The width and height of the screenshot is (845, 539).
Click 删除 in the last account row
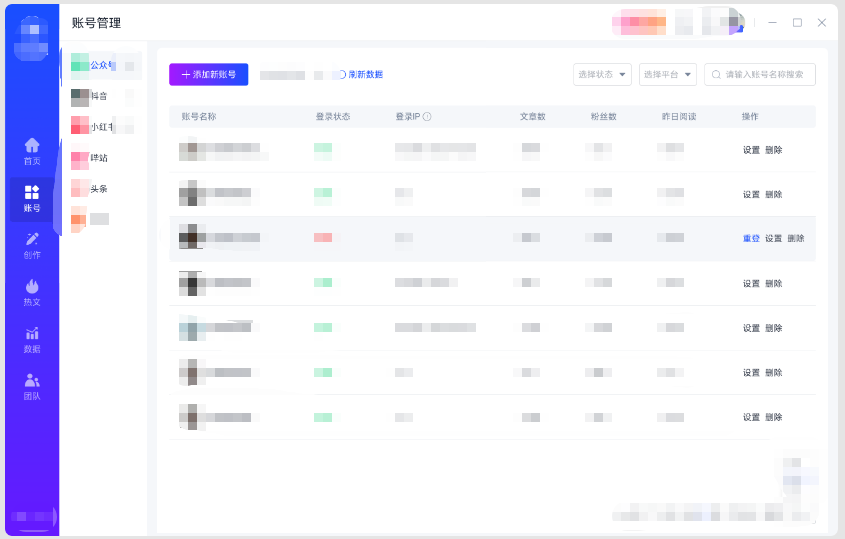pos(774,417)
